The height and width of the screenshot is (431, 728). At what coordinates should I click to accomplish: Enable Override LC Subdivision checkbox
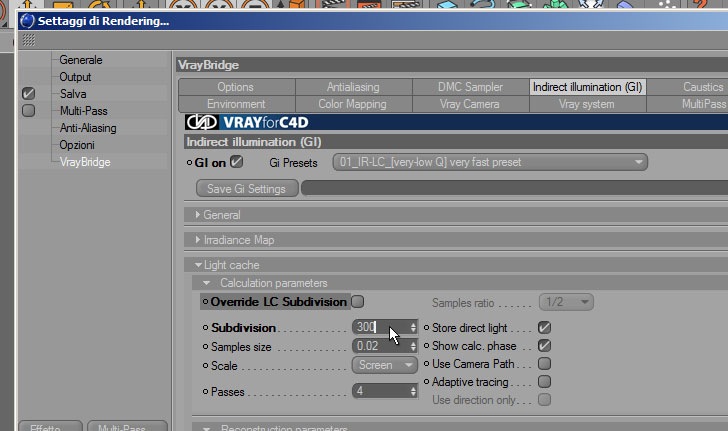click(x=358, y=301)
